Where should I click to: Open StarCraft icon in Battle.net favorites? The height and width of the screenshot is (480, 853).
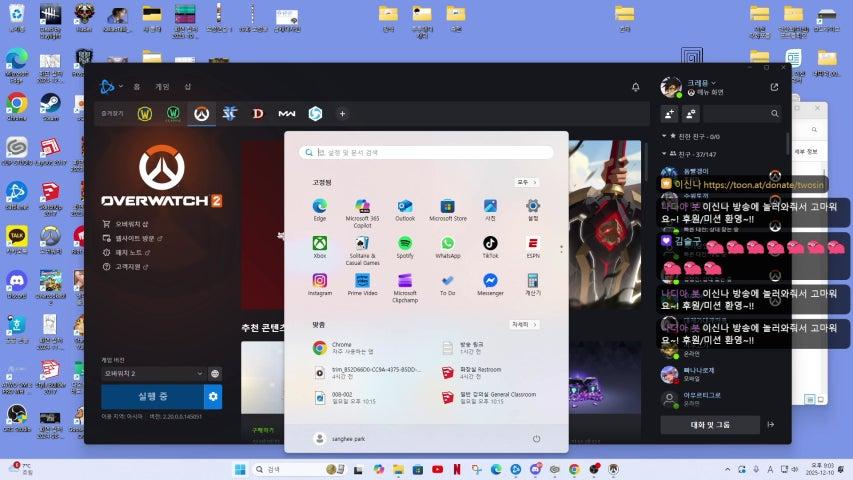click(x=229, y=114)
